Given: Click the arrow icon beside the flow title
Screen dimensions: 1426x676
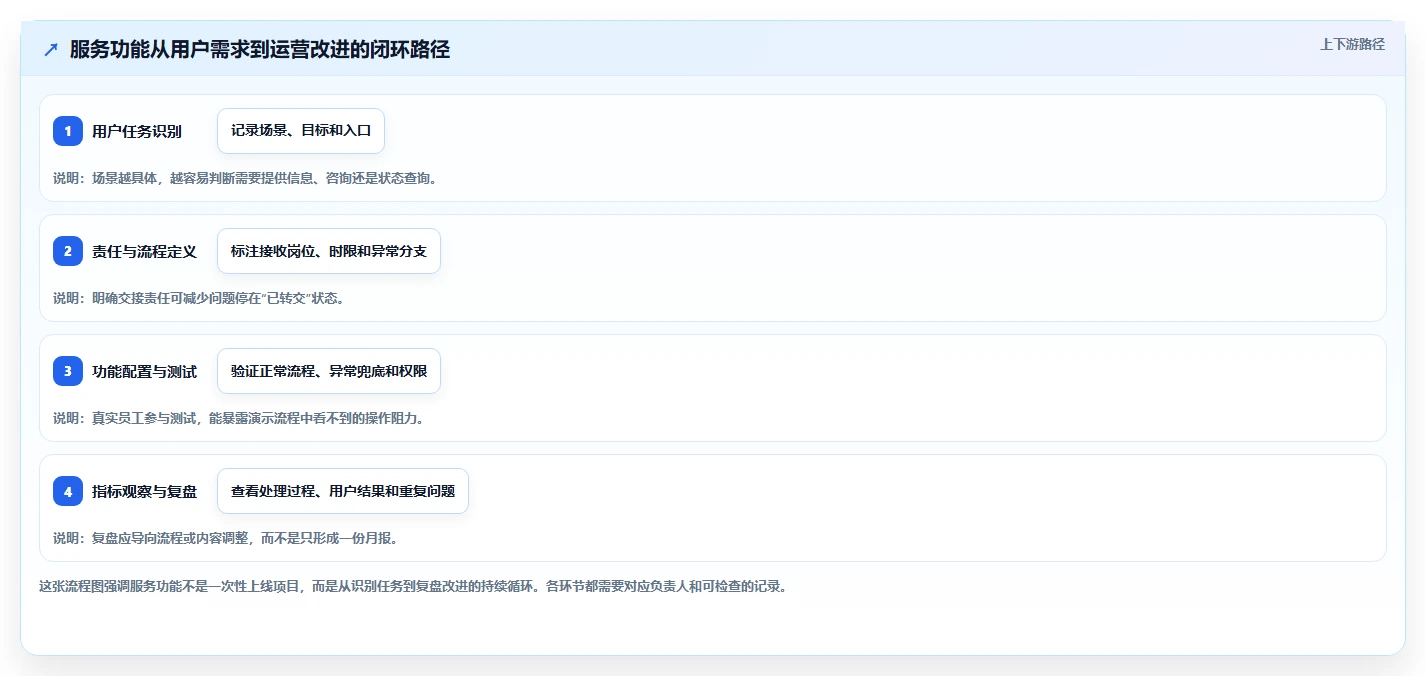Looking at the screenshot, I should tap(51, 49).
